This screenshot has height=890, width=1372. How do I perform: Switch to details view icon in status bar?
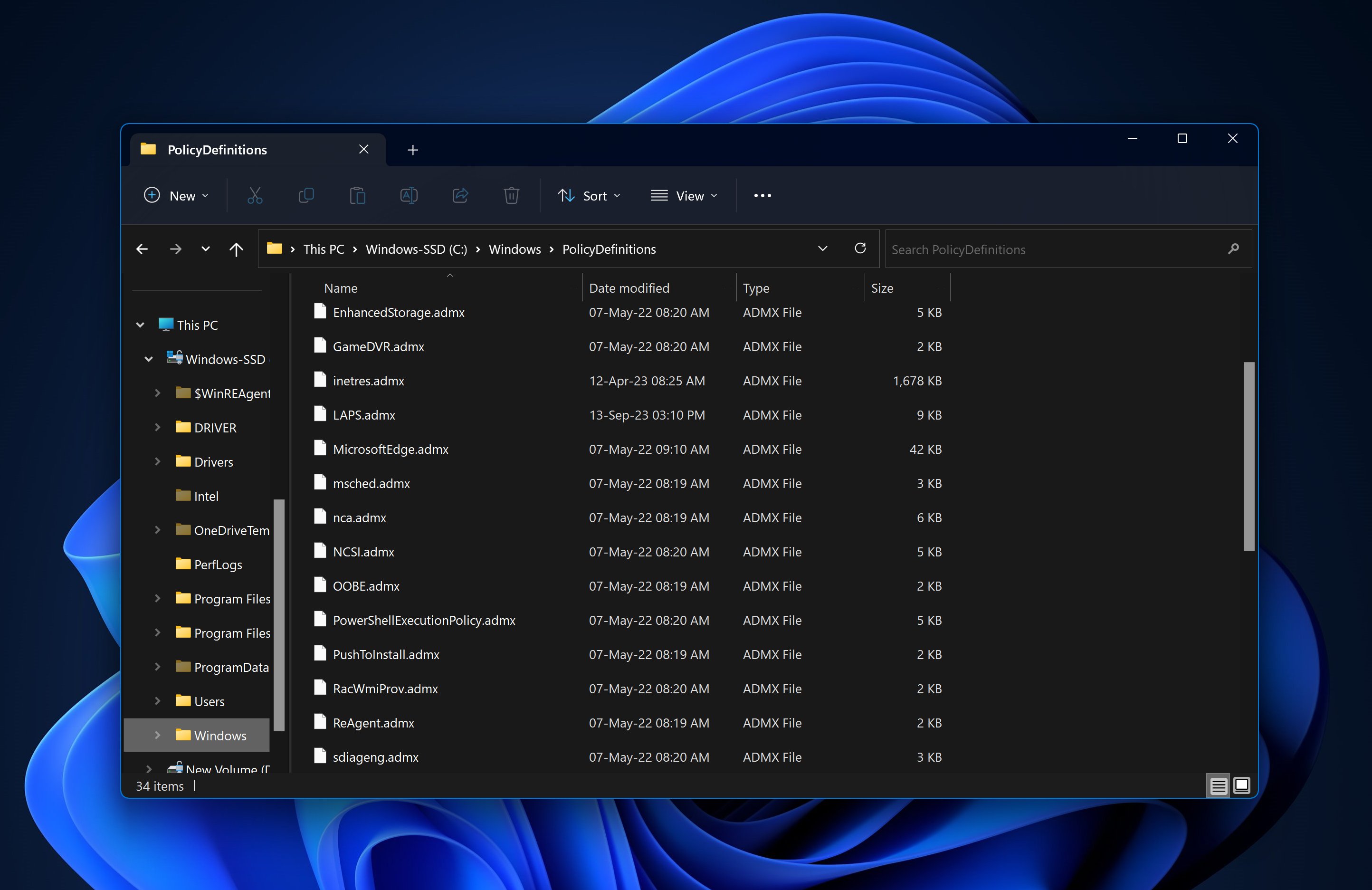click(x=1218, y=785)
